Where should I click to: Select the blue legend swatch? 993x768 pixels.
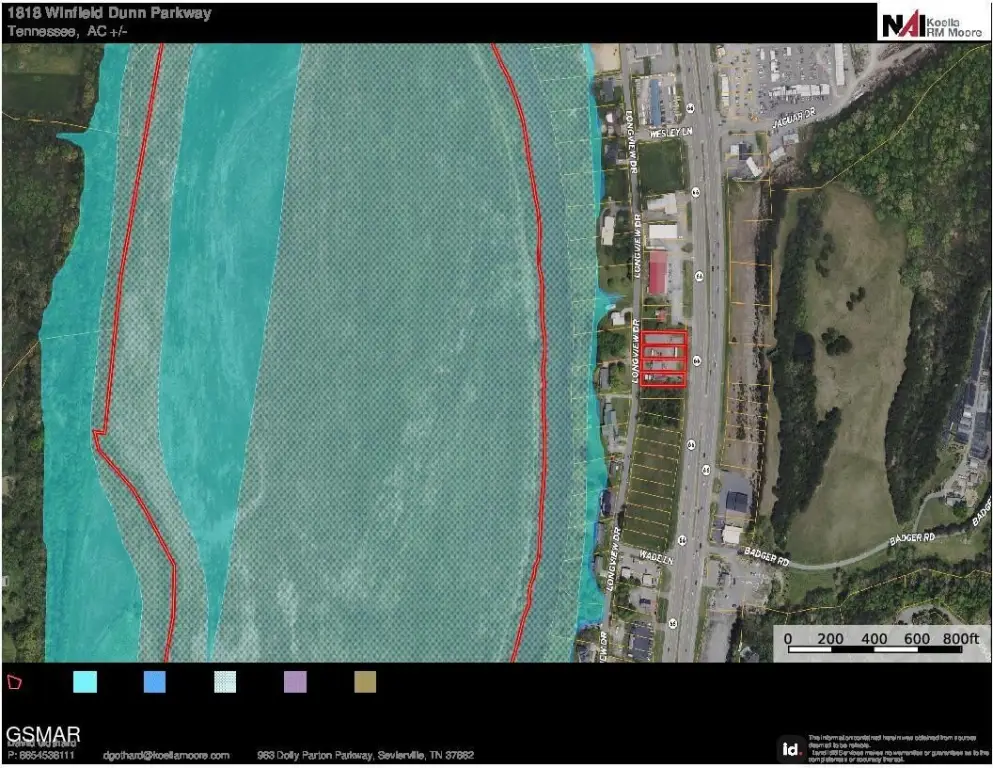tap(155, 682)
